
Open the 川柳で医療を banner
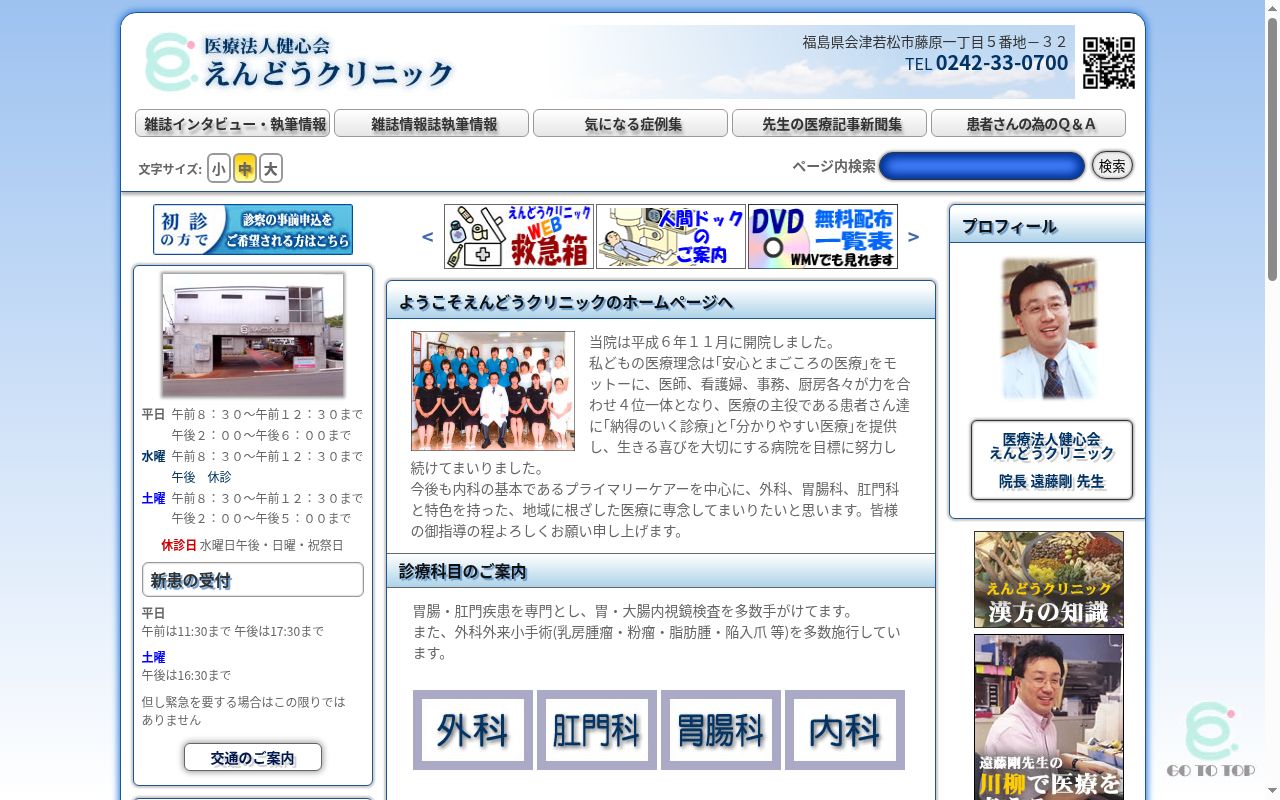click(x=1049, y=717)
